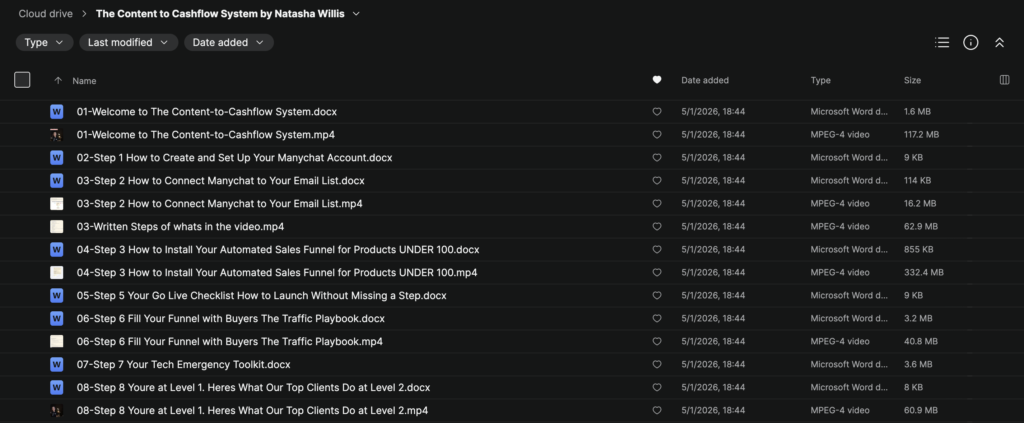The height and width of the screenshot is (423, 1024).
Task: Tick the select-all checkbox
Action: click(x=22, y=80)
